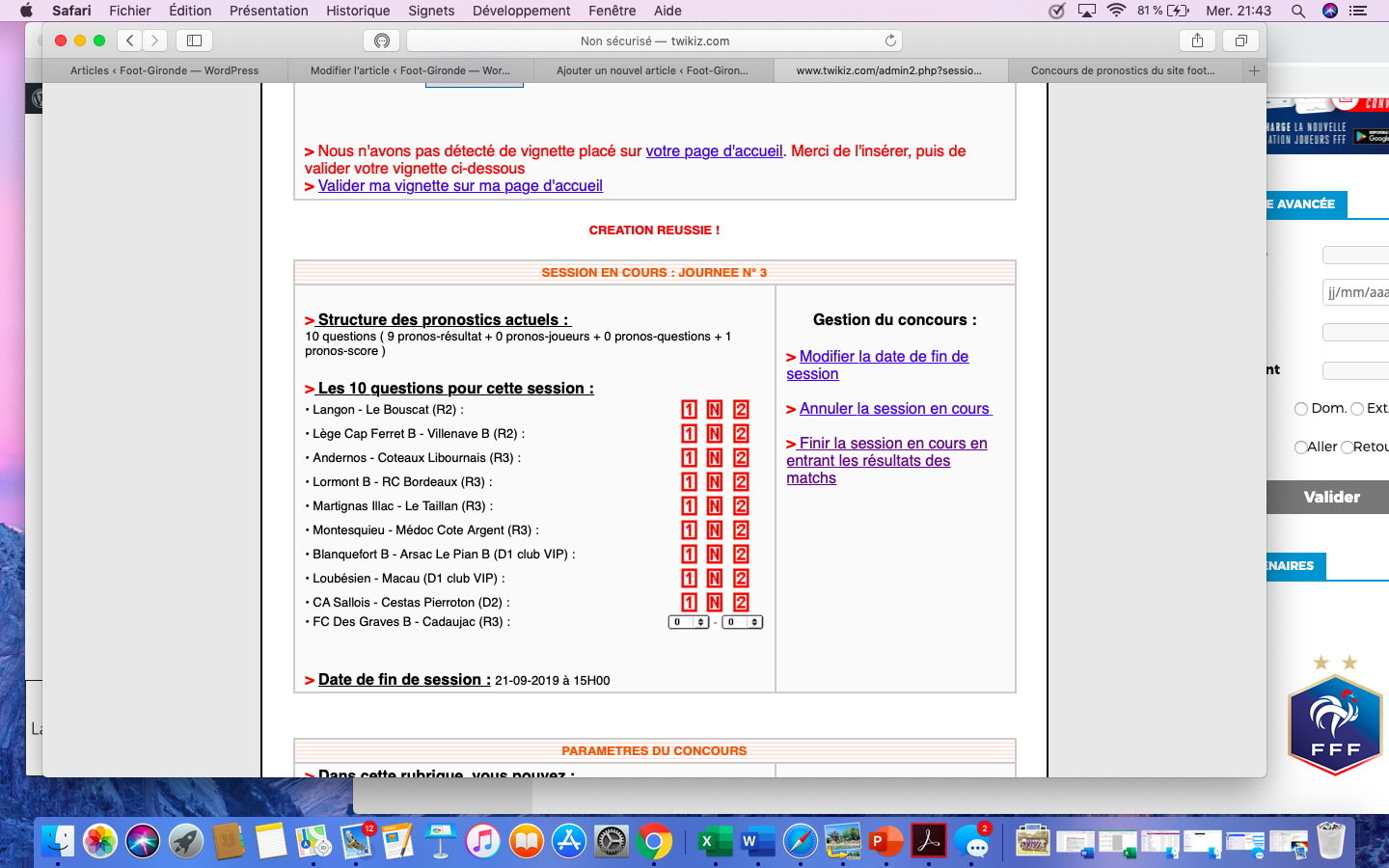
Task: Pick 2 for Montesquieu - Médoc Cote Argent
Action: click(741, 530)
